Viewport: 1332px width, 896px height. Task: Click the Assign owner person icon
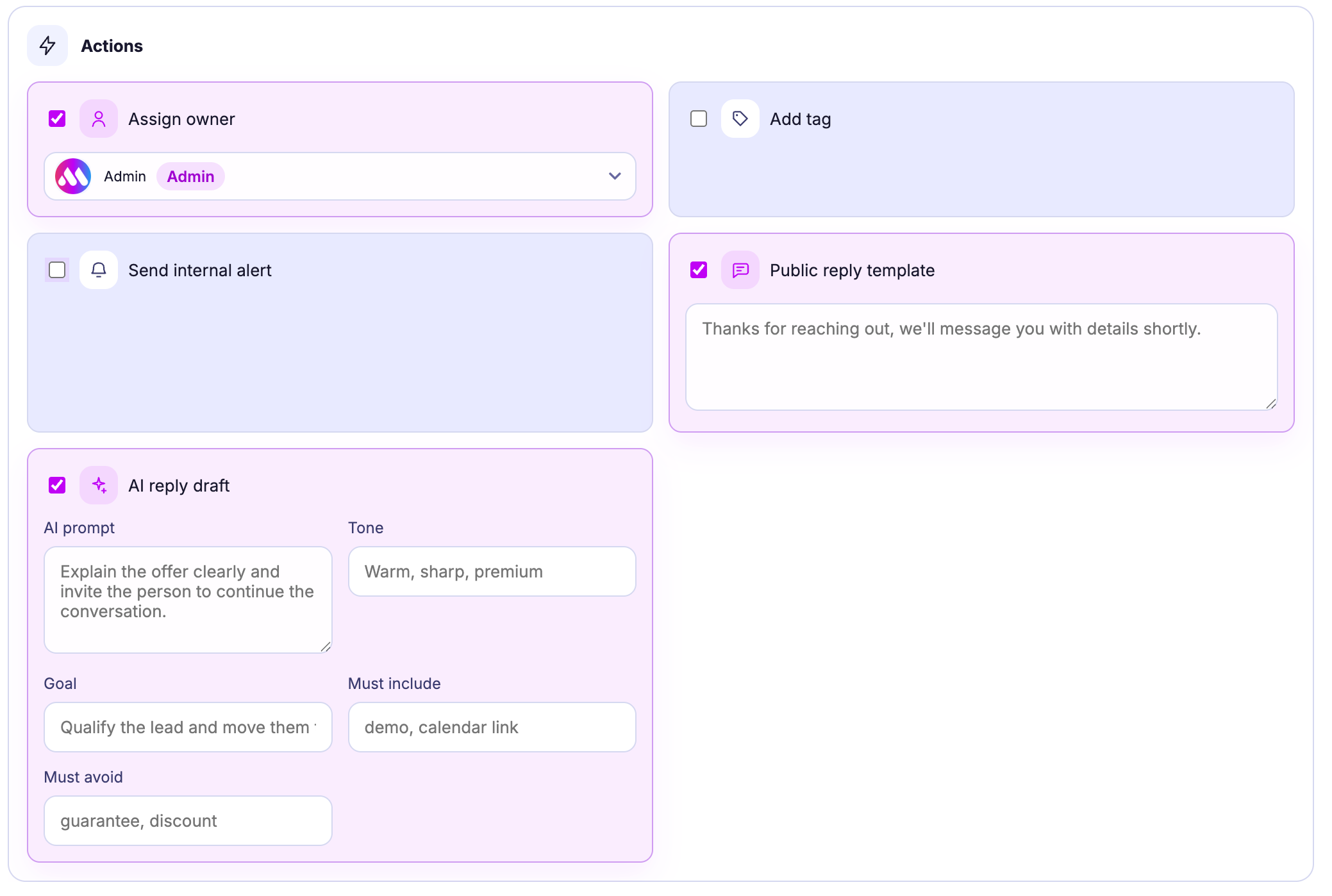(x=99, y=119)
